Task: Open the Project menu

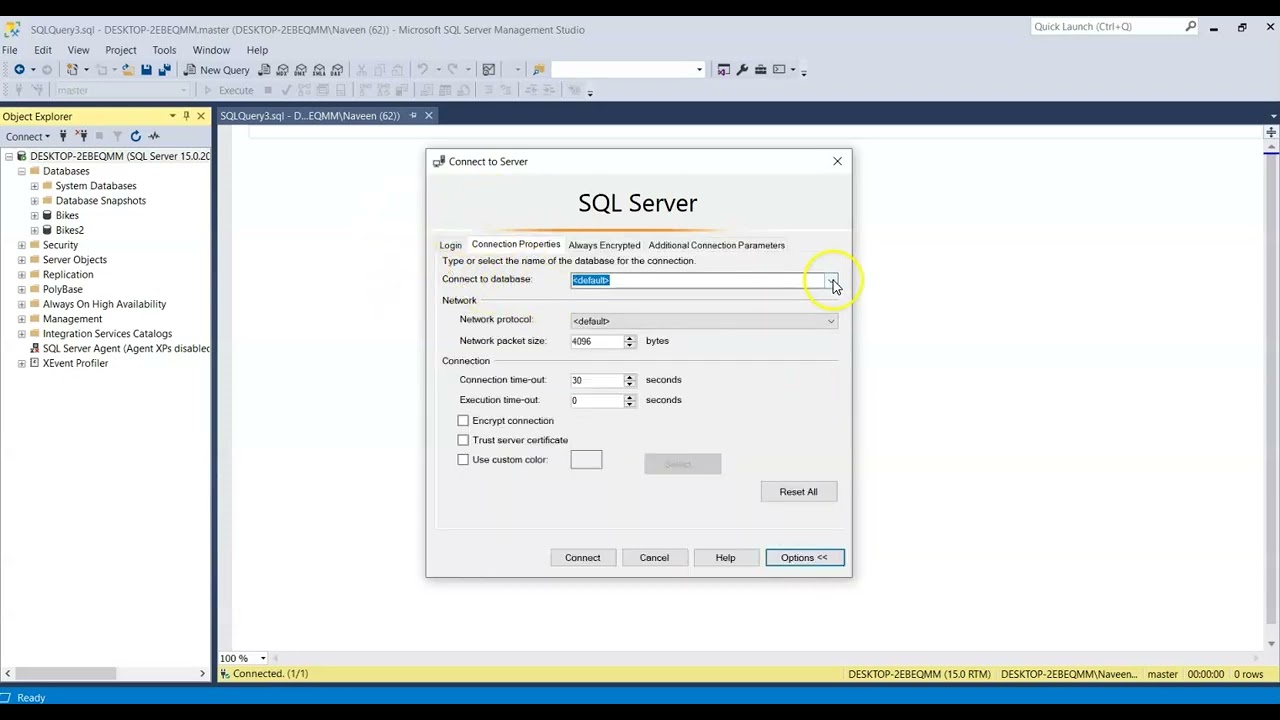Action: (120, 50)
